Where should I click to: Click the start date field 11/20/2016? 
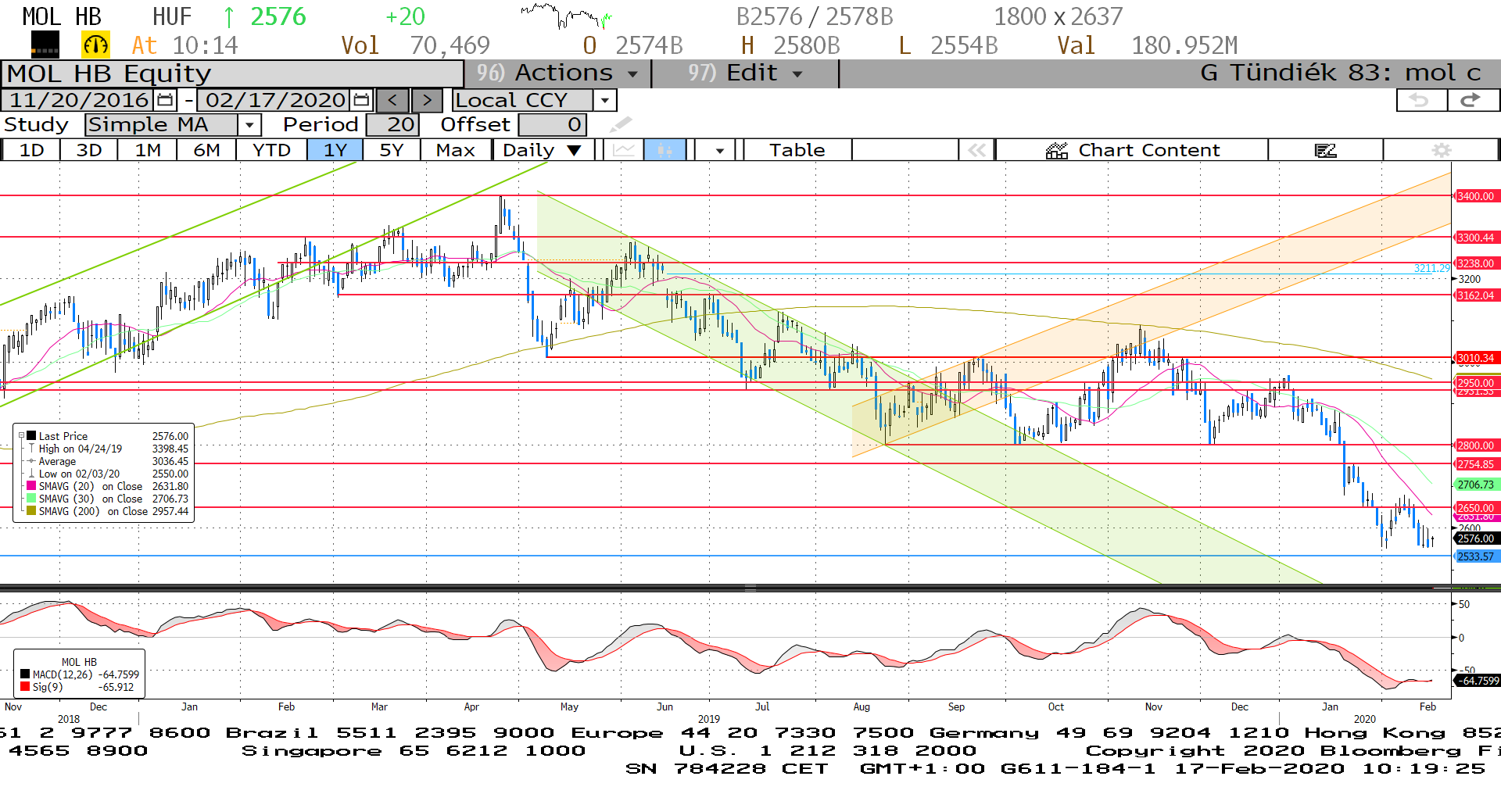[79, 100]
